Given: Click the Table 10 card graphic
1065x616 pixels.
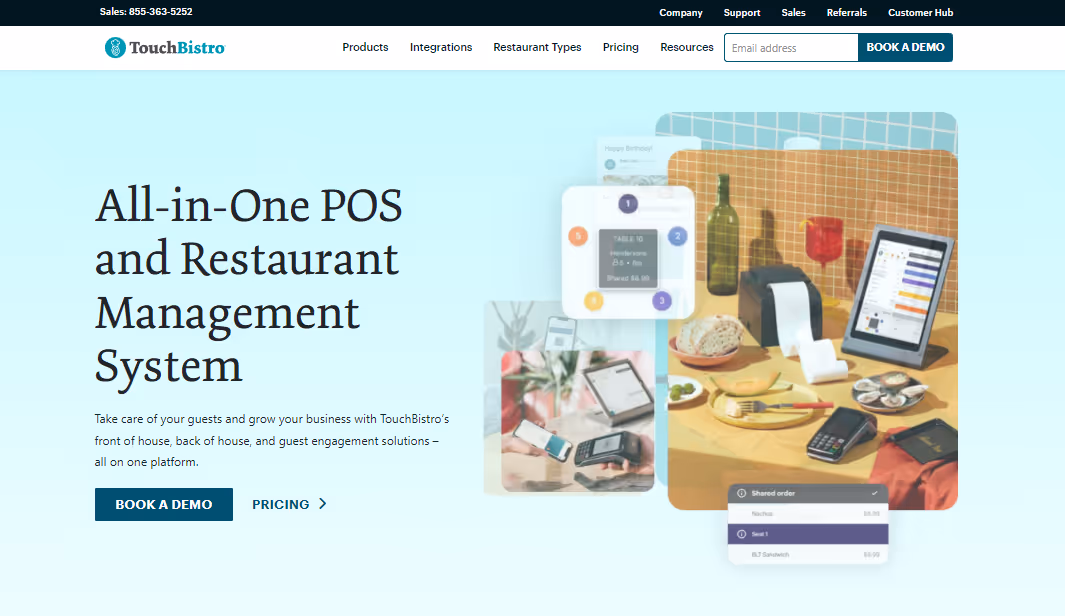Looking at the screenshot, I should [x=628, y=258].
